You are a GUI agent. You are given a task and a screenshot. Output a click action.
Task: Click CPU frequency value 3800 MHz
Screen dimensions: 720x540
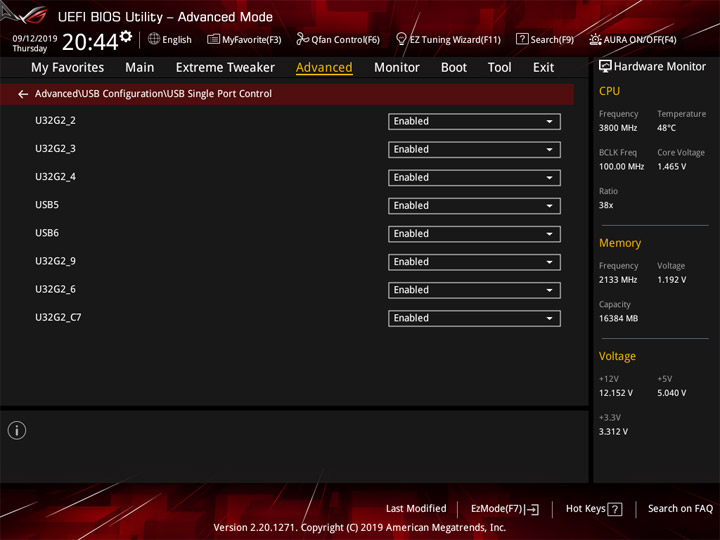tap(618, 128)
